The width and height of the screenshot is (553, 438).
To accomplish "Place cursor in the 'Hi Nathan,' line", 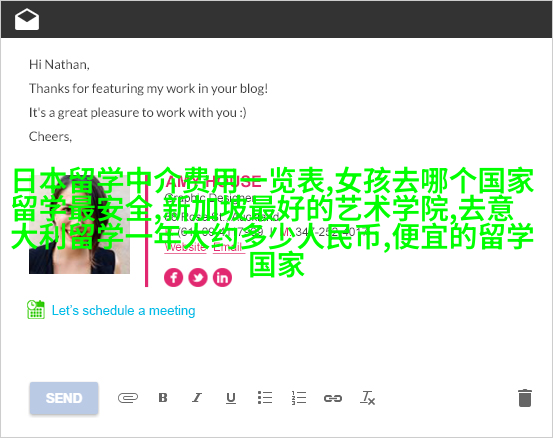I will coord(59,65).
